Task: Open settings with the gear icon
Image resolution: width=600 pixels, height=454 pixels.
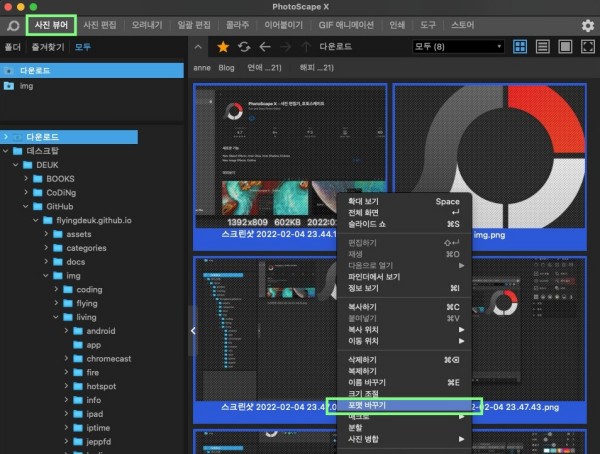Action: point(587,25)
